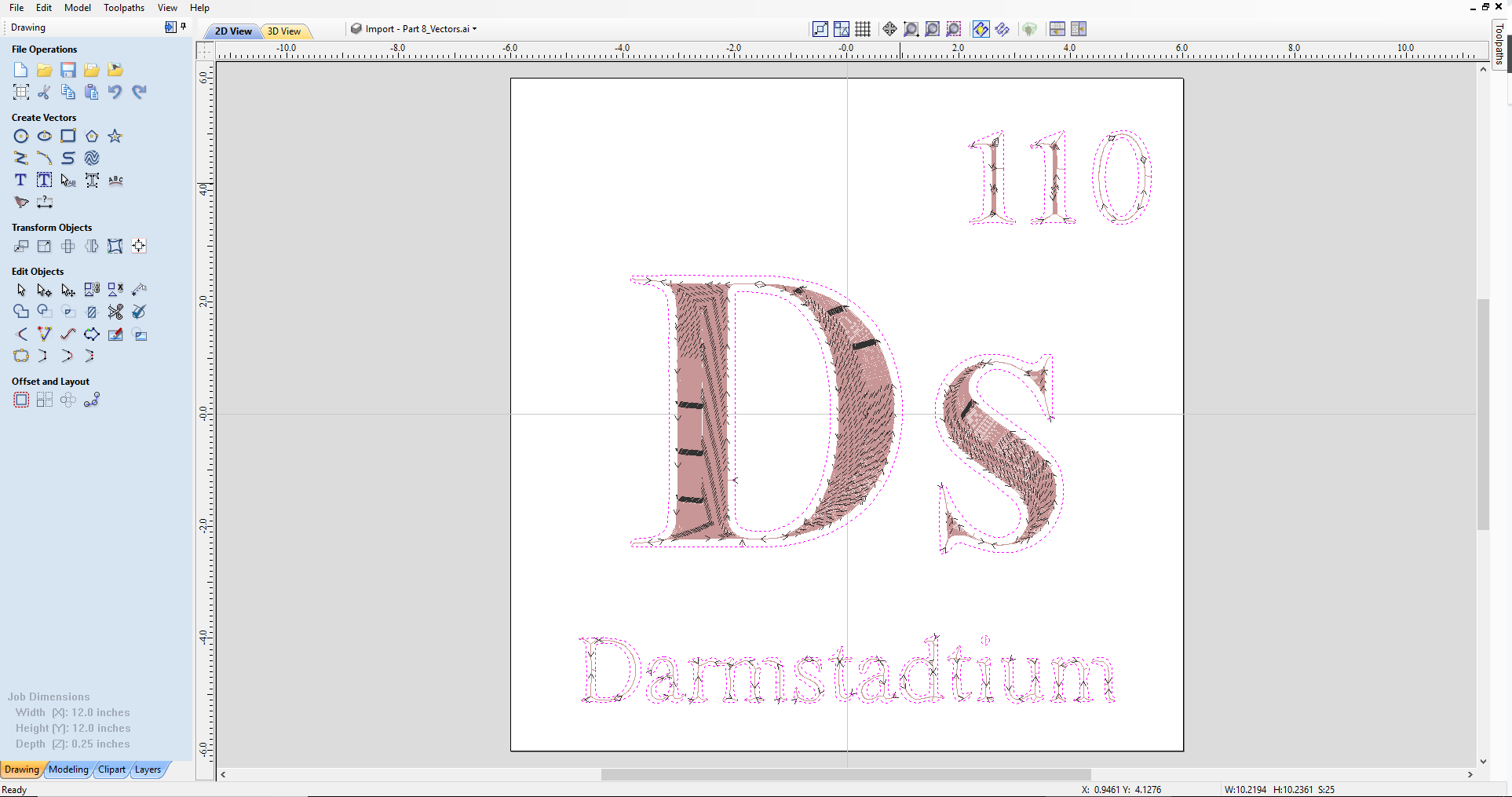The height and width of the screenshot is (797, 1512).
Task: Open the Offset Vectors tool
Action: pos(21,400)
